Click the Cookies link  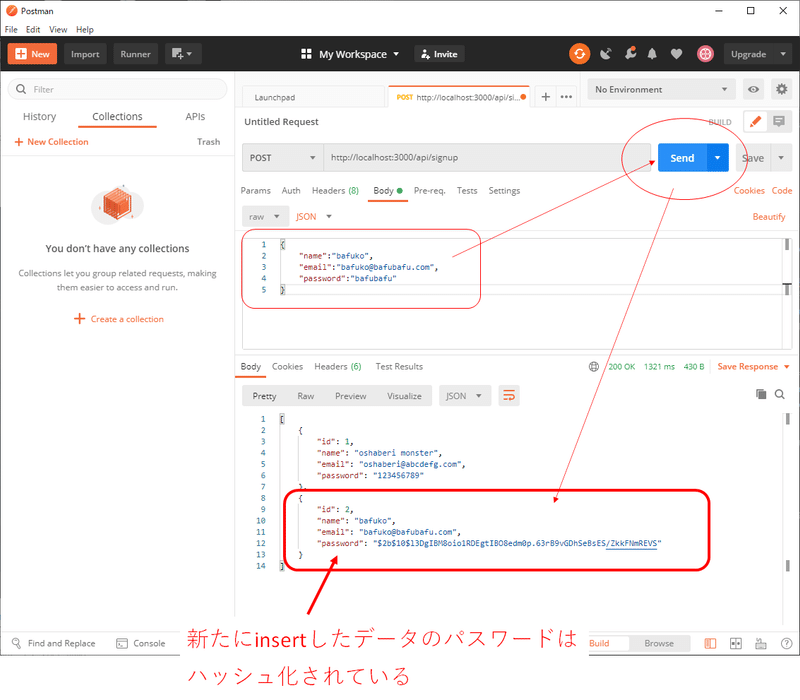point(749,191)
